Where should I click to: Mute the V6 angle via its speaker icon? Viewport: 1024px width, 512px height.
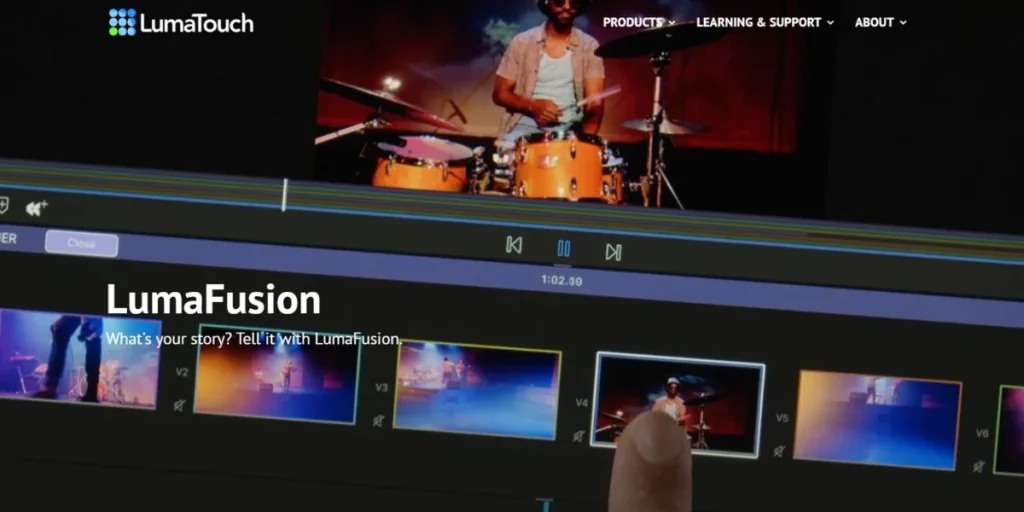pos(978,466)
